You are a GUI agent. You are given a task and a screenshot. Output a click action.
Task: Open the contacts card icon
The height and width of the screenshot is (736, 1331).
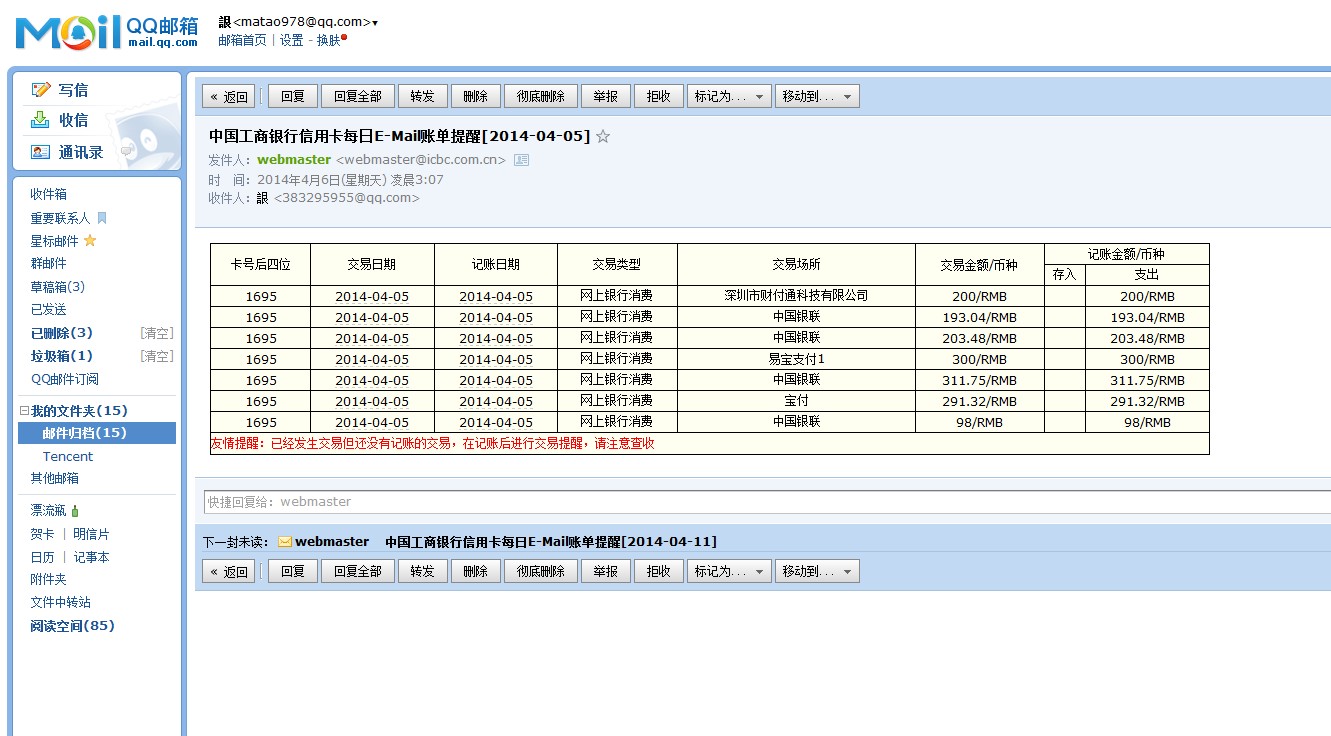40,152
